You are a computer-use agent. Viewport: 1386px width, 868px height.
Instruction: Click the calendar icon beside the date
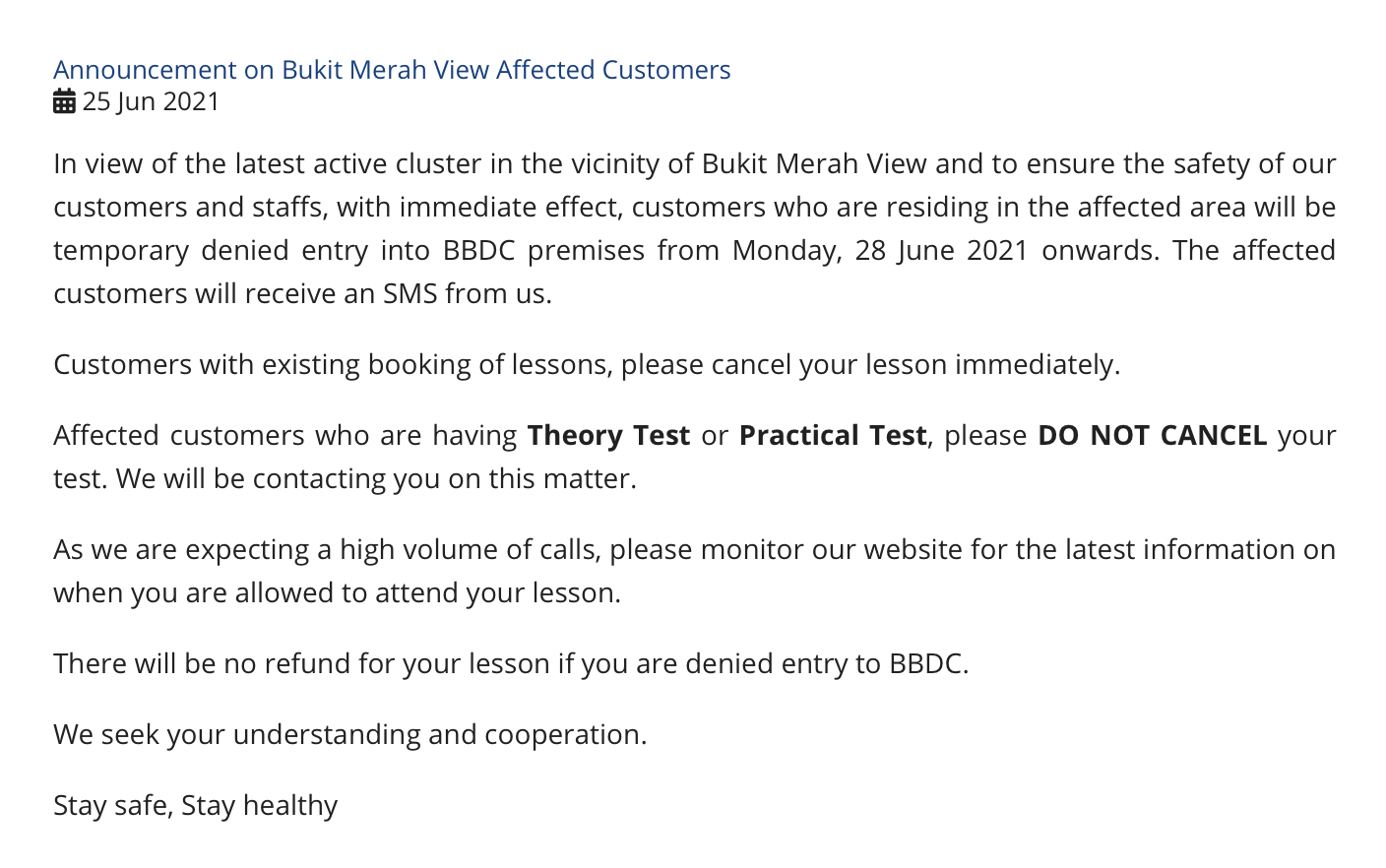click(x=64, y=101)
